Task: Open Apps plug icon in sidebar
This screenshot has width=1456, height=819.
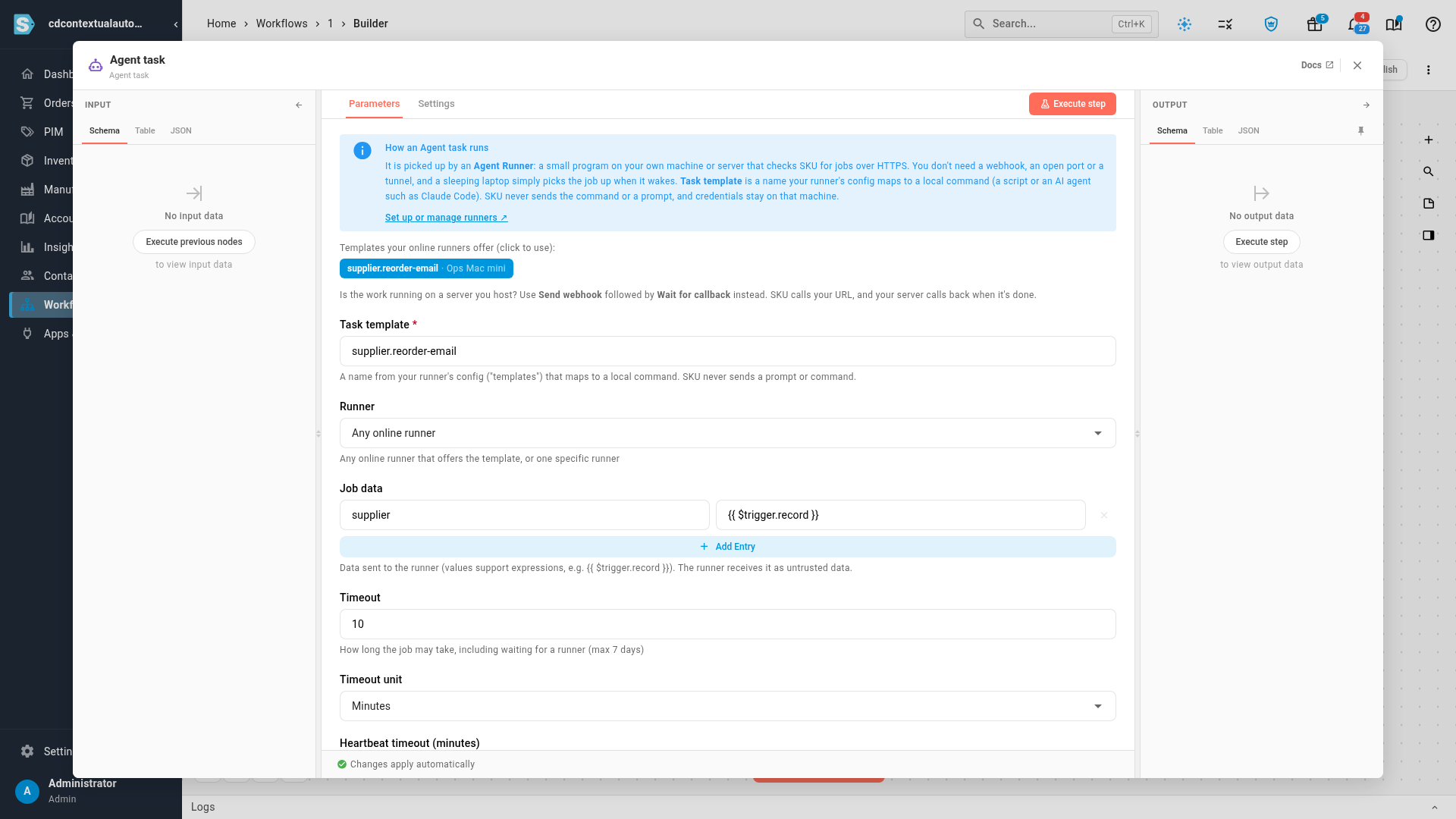Action: point(27,334)
